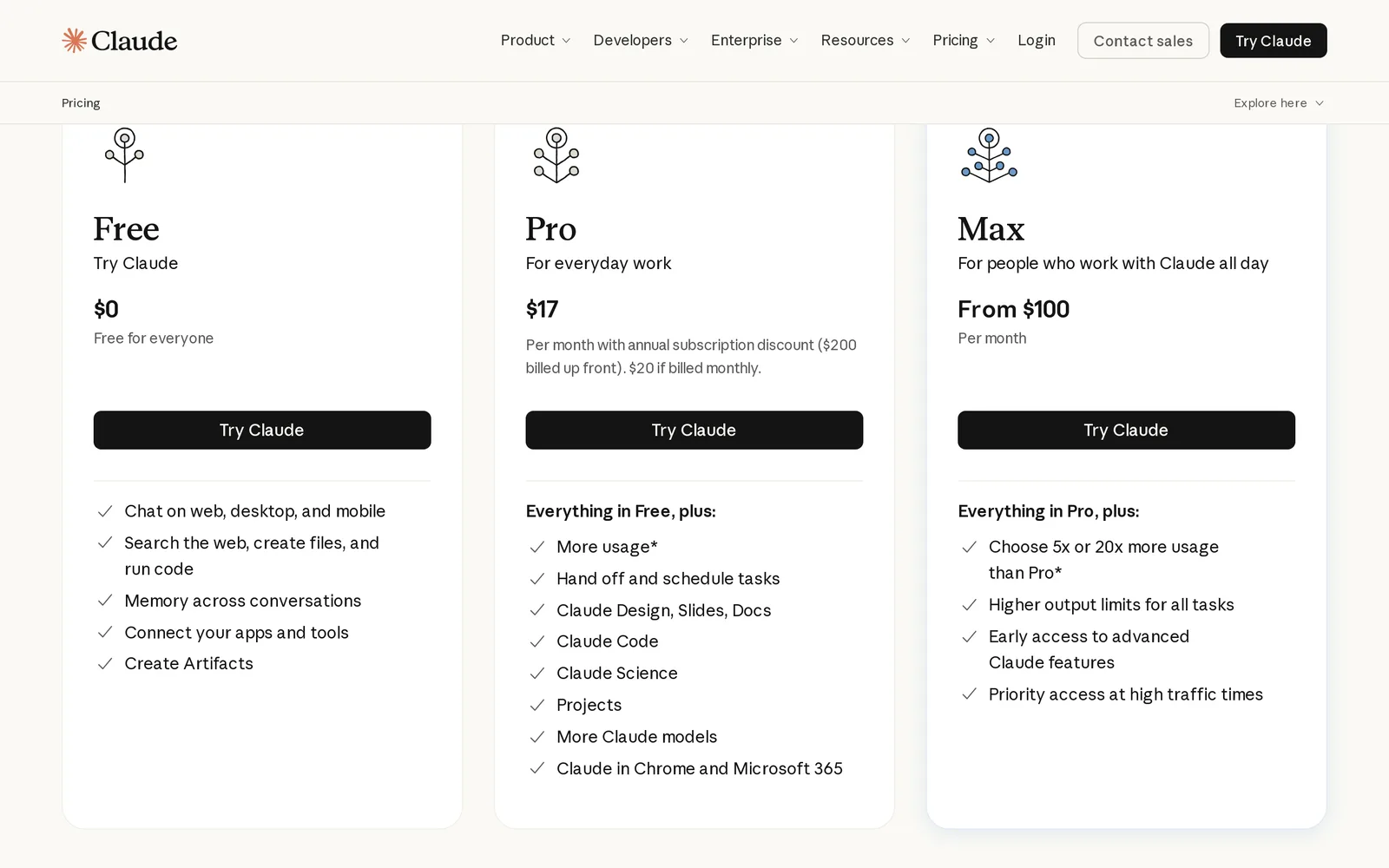Click the Free plan heading
The height and width of the screenshot is (868, 1389).
tap(127, 228)
